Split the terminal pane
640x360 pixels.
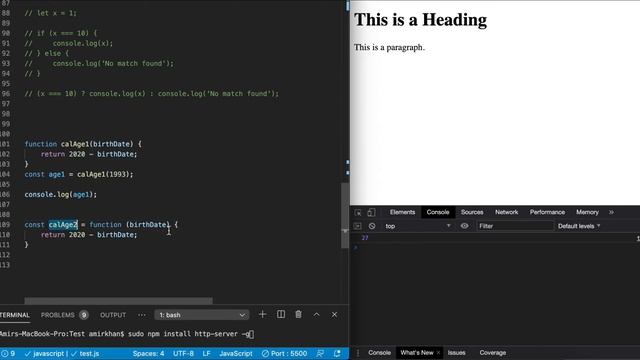point(281,314)
